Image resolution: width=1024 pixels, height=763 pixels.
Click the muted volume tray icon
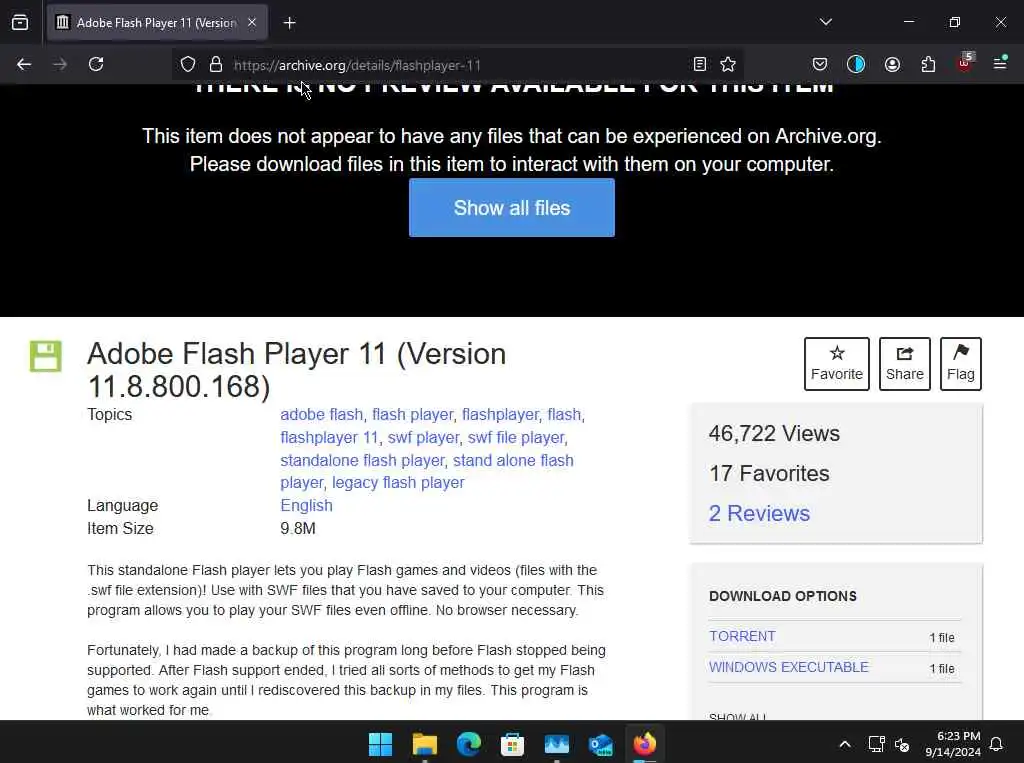pyautogui.click(x=902, y=744)
